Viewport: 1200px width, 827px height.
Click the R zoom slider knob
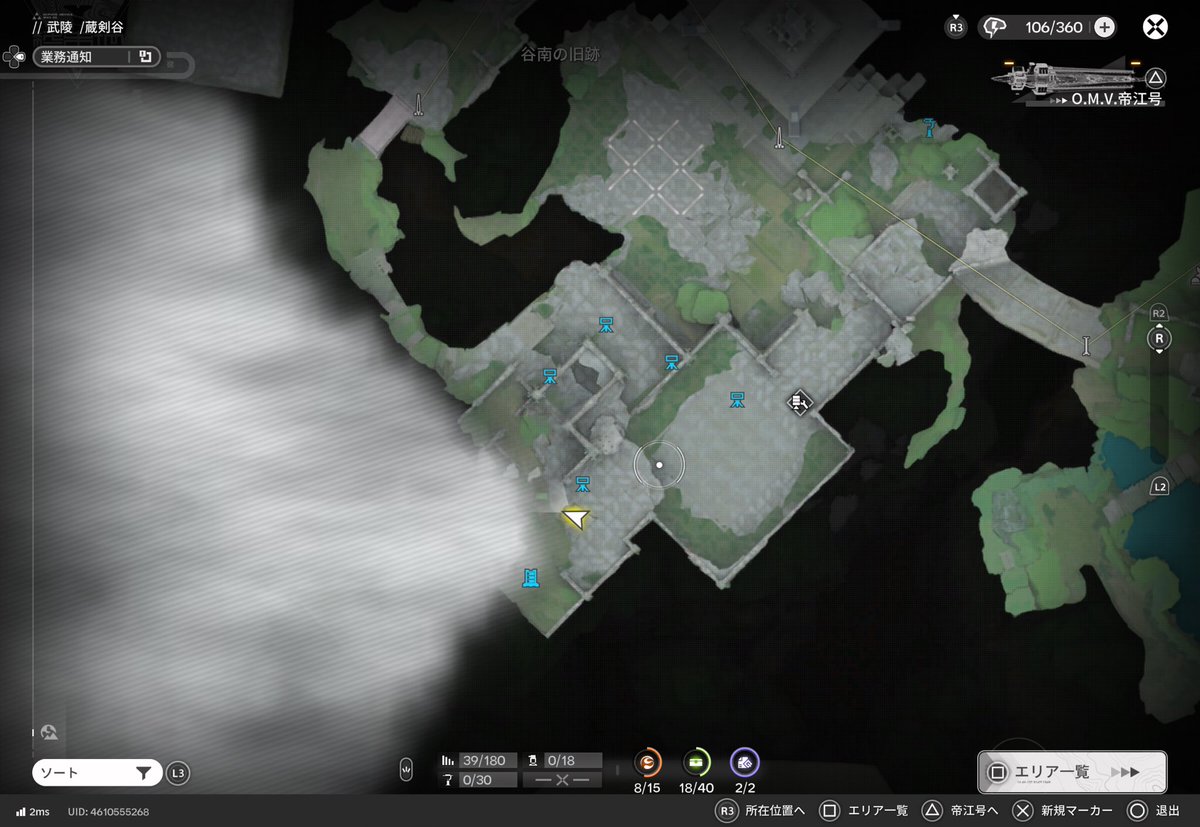click(x=1159, y=339)
